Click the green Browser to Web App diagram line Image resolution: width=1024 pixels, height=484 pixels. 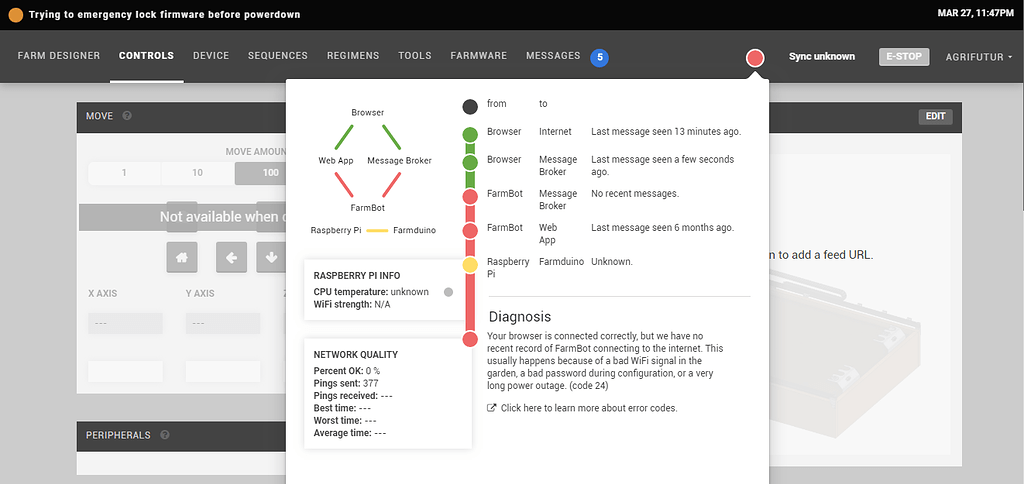point(344,137)
